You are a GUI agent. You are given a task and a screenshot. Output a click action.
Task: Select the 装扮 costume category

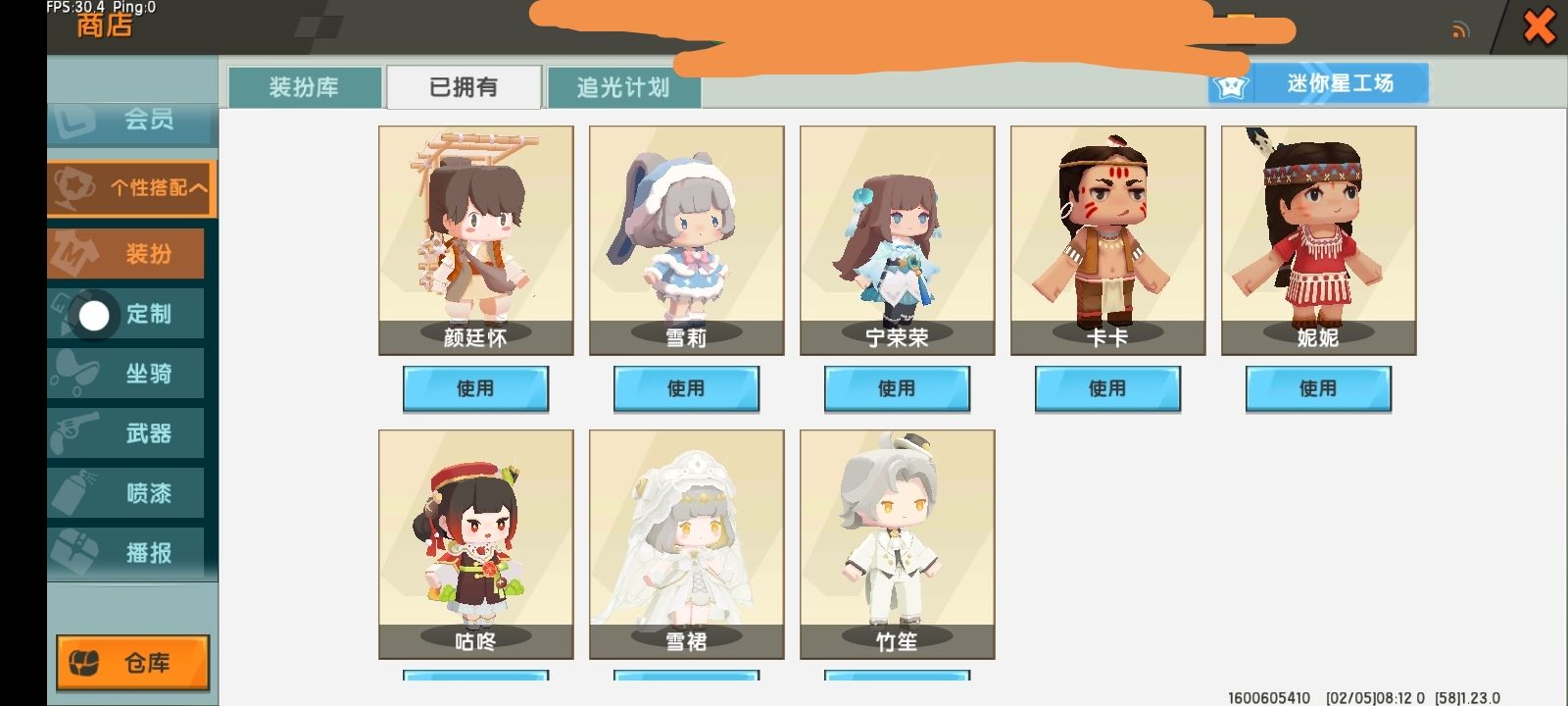125,254
